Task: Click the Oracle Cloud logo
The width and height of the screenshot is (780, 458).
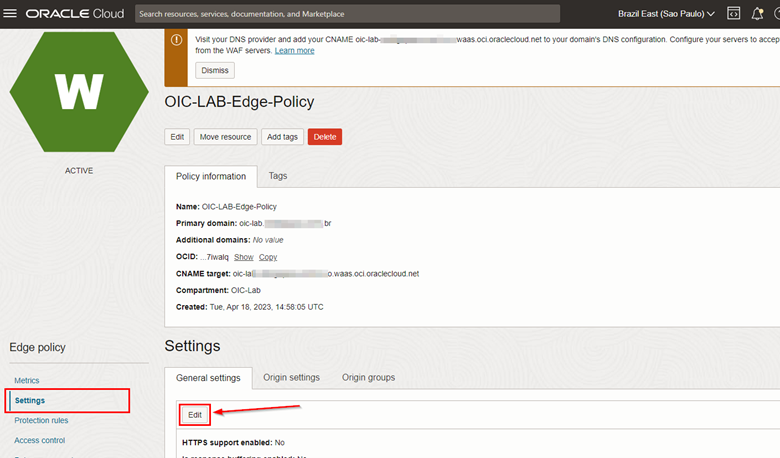Action: 75,14
